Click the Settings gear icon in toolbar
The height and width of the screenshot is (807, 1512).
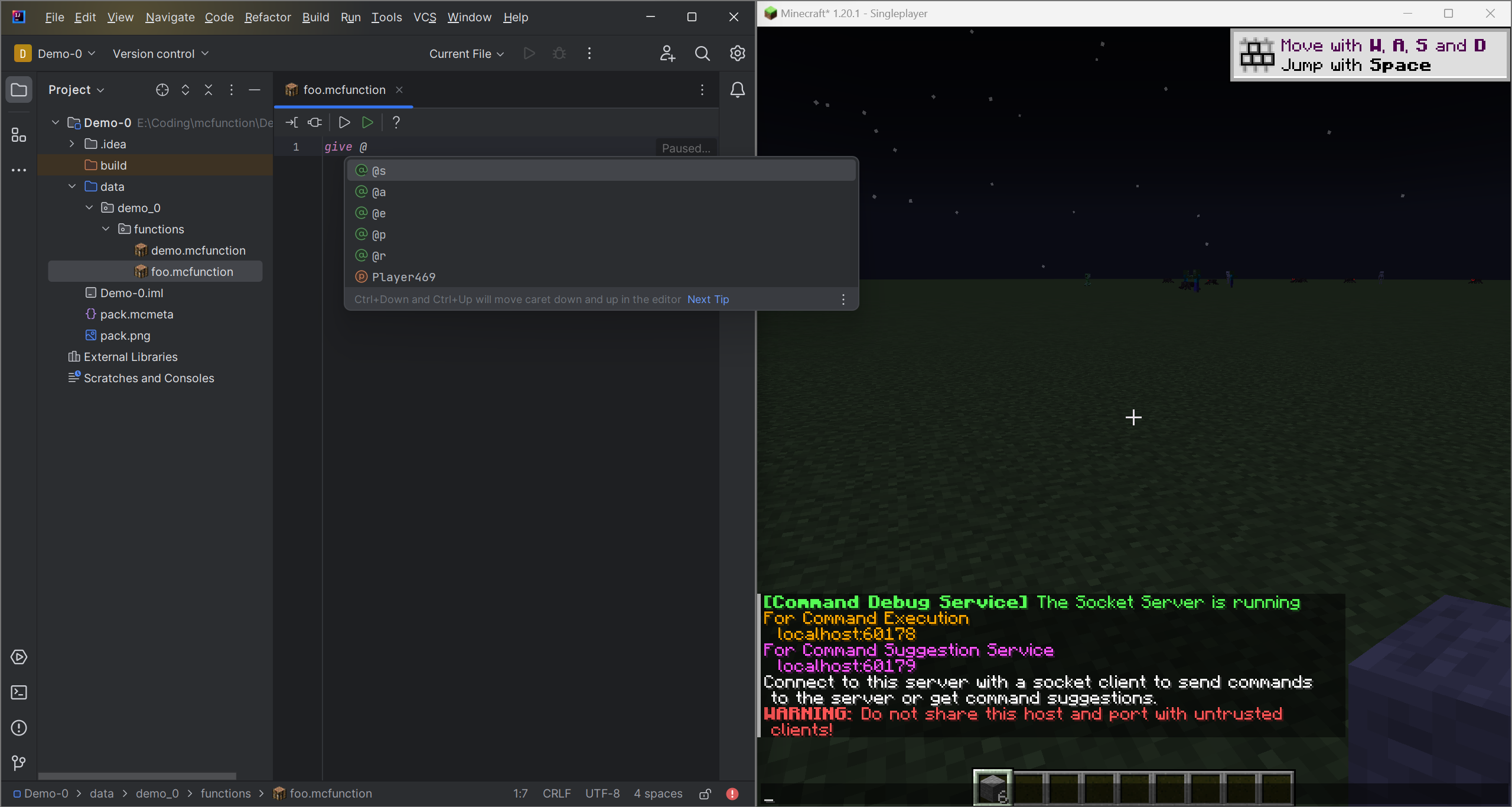[738, 53]
